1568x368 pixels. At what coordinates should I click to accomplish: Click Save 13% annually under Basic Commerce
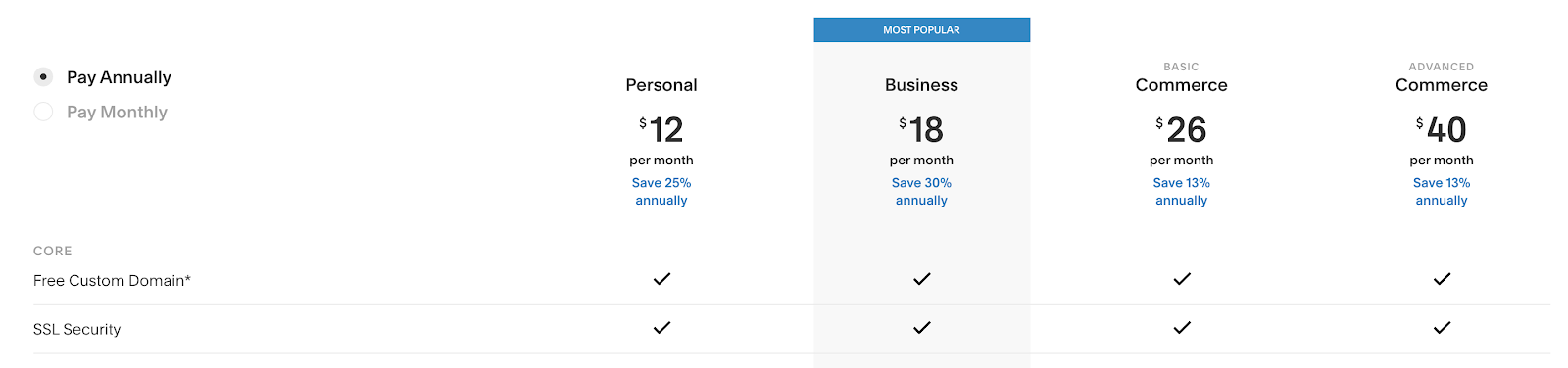coord(1182,192)
